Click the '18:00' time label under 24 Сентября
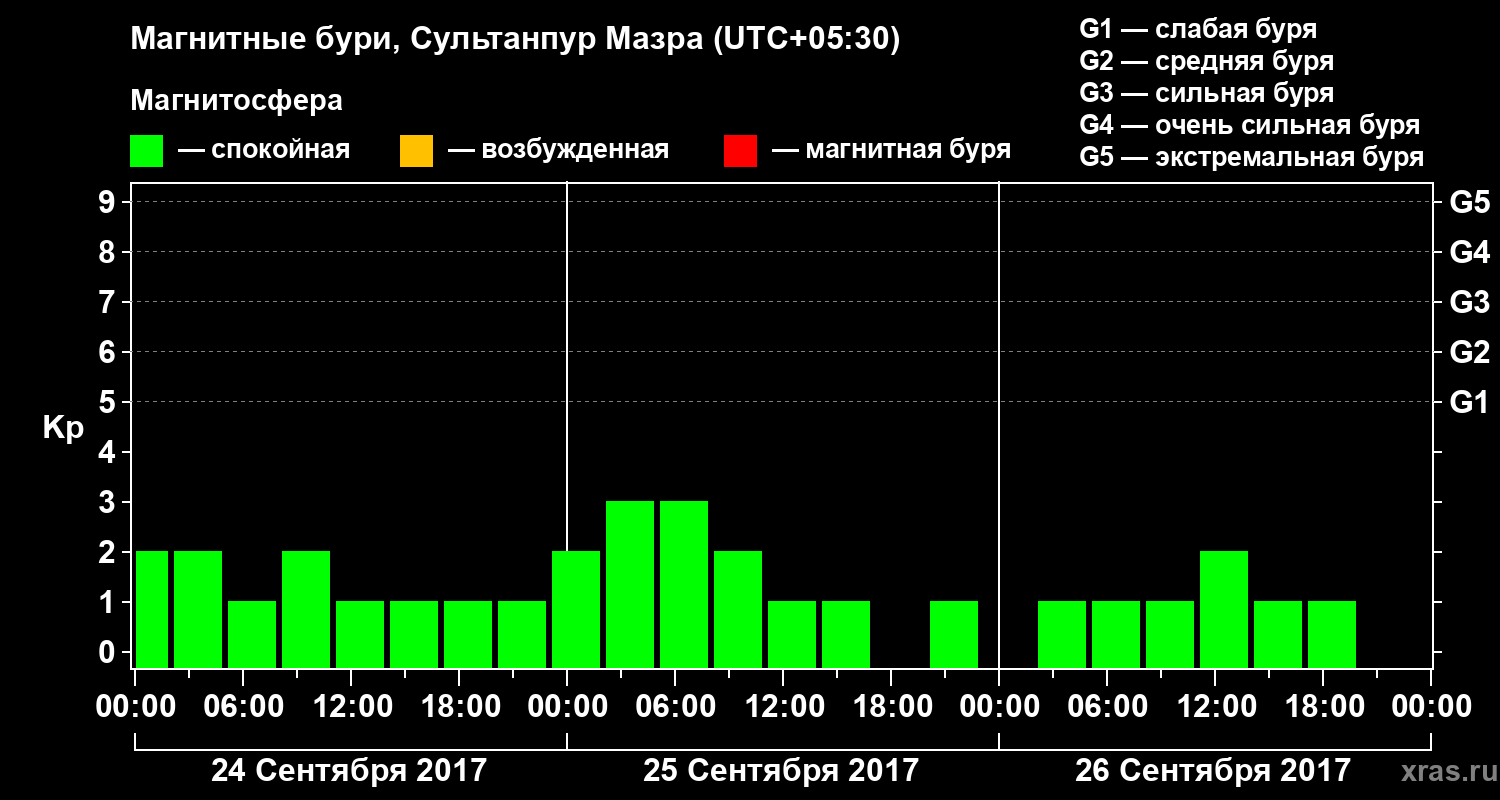 tap(459, 707)
